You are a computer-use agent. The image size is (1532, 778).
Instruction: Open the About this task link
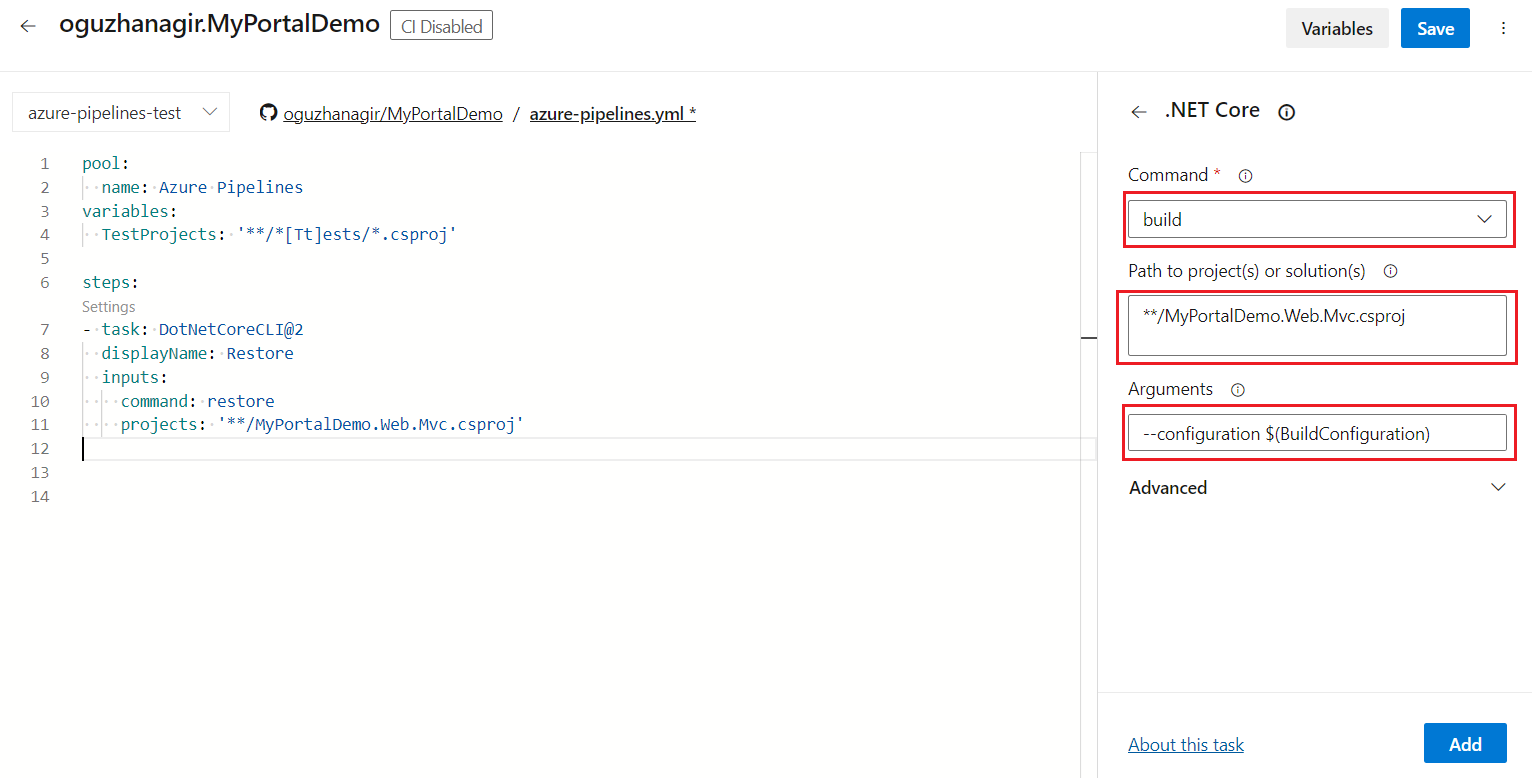point(1186,744)
